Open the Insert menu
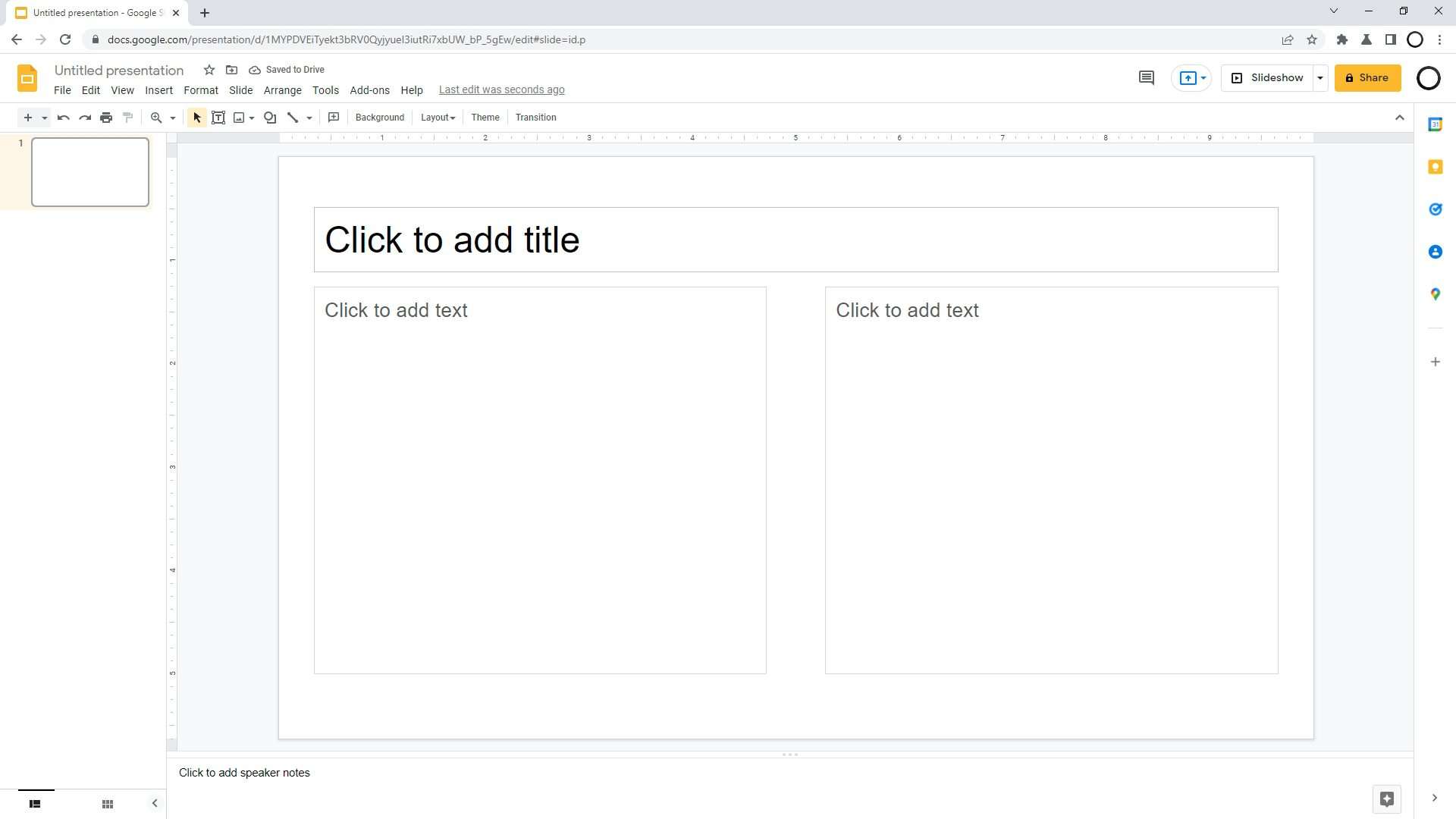Screen dimensions: 1456x819 click(158, 89)
